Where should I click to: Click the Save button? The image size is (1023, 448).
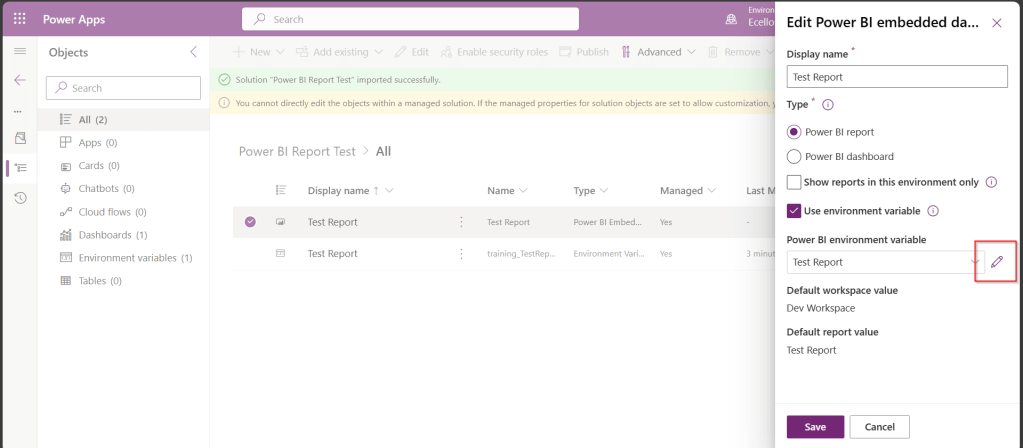coord(815,427)
